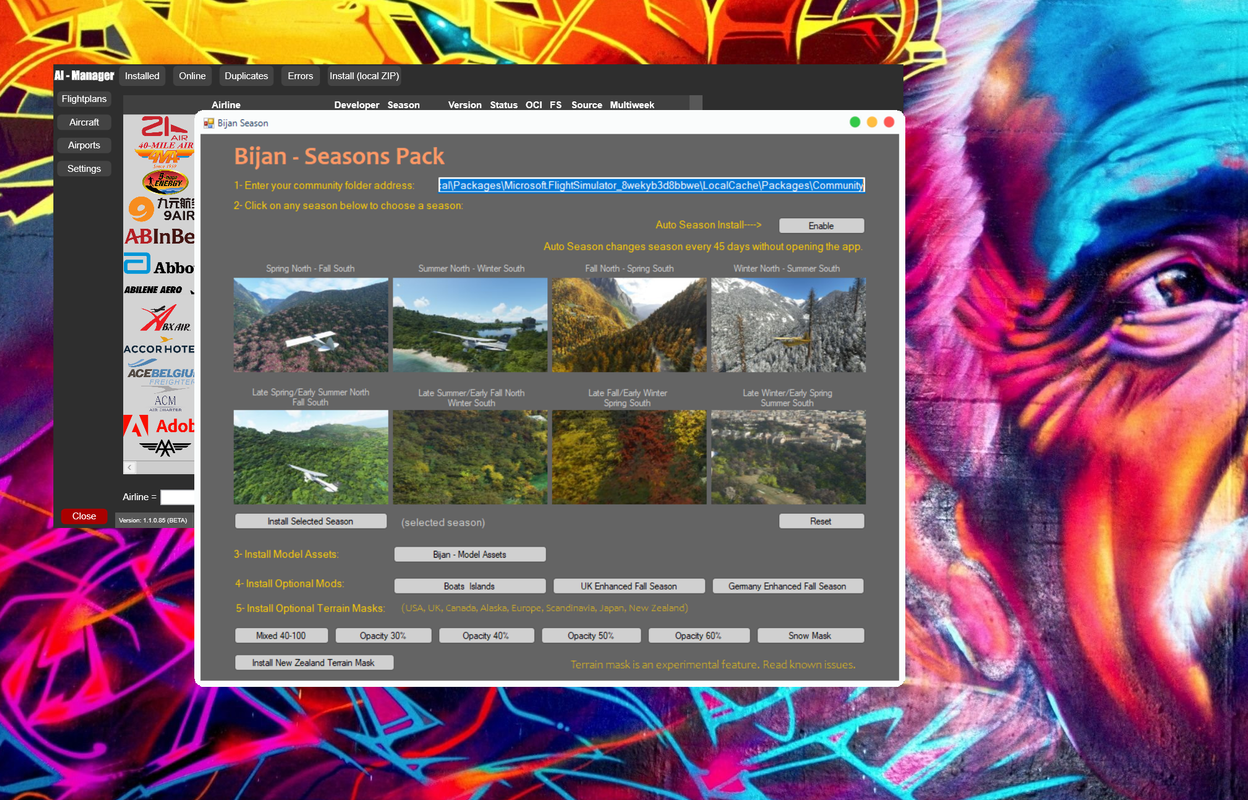Image resolution: width=1248 pixels, height=800 pixels.
Task: Sort by the Developer column header
Action: point(357,105)
